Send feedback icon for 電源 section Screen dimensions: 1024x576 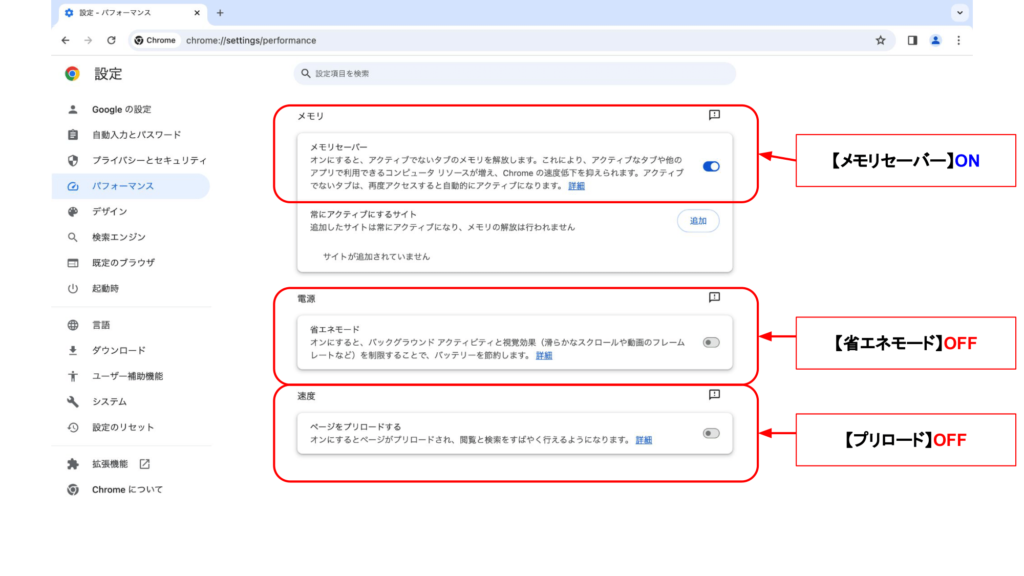714,298
